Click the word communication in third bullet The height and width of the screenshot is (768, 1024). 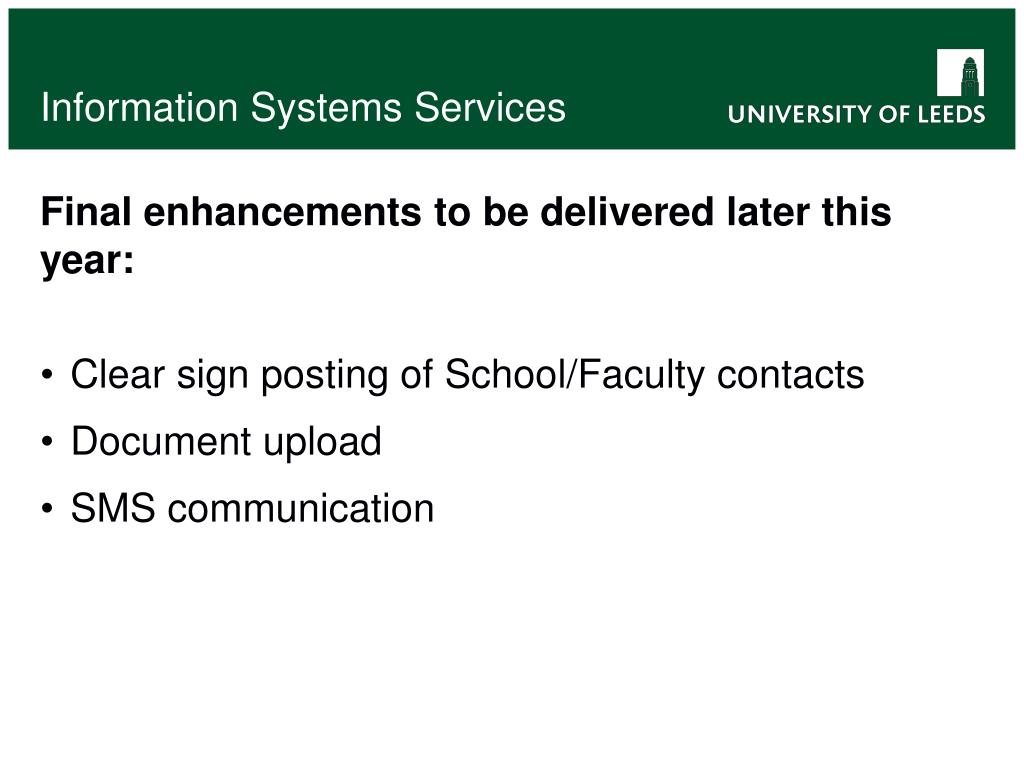click(301, 508)
